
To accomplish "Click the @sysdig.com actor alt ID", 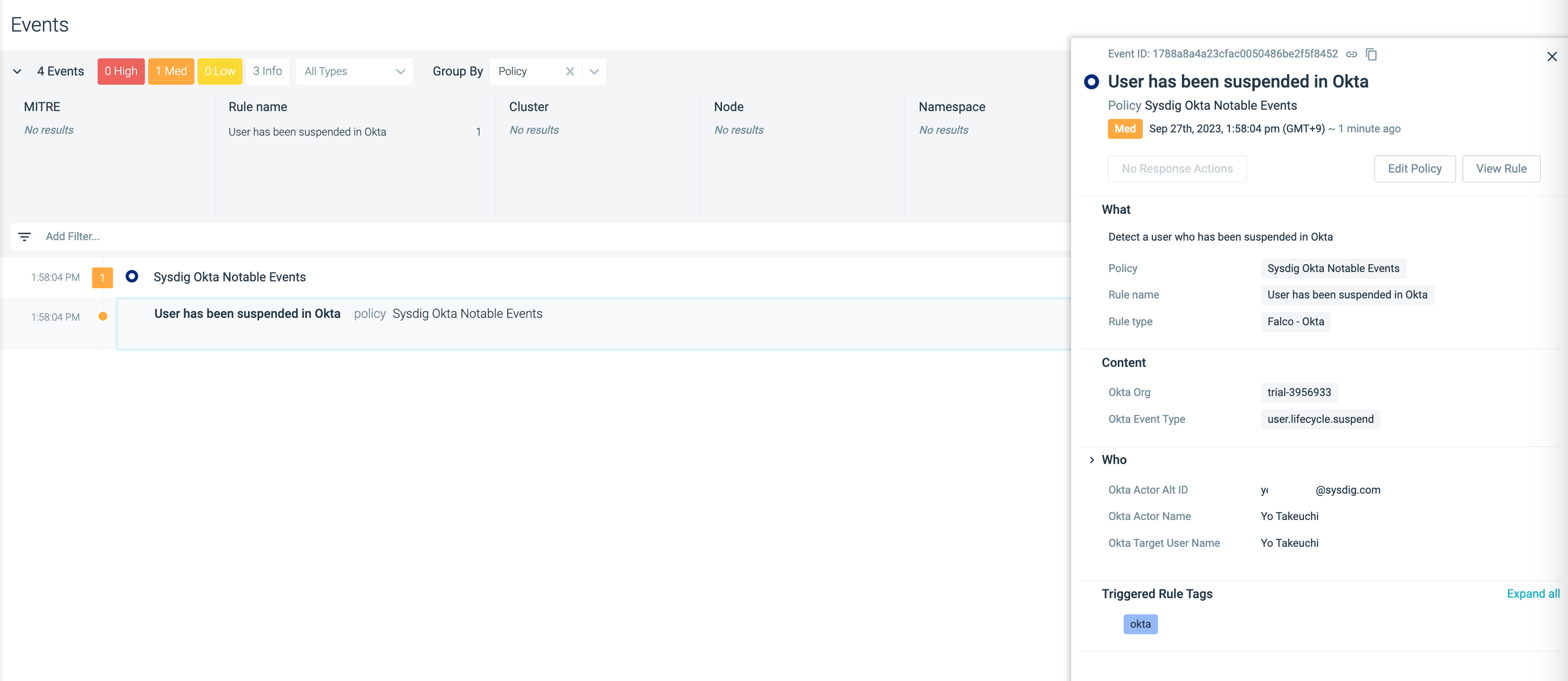I will [1320, 490].
